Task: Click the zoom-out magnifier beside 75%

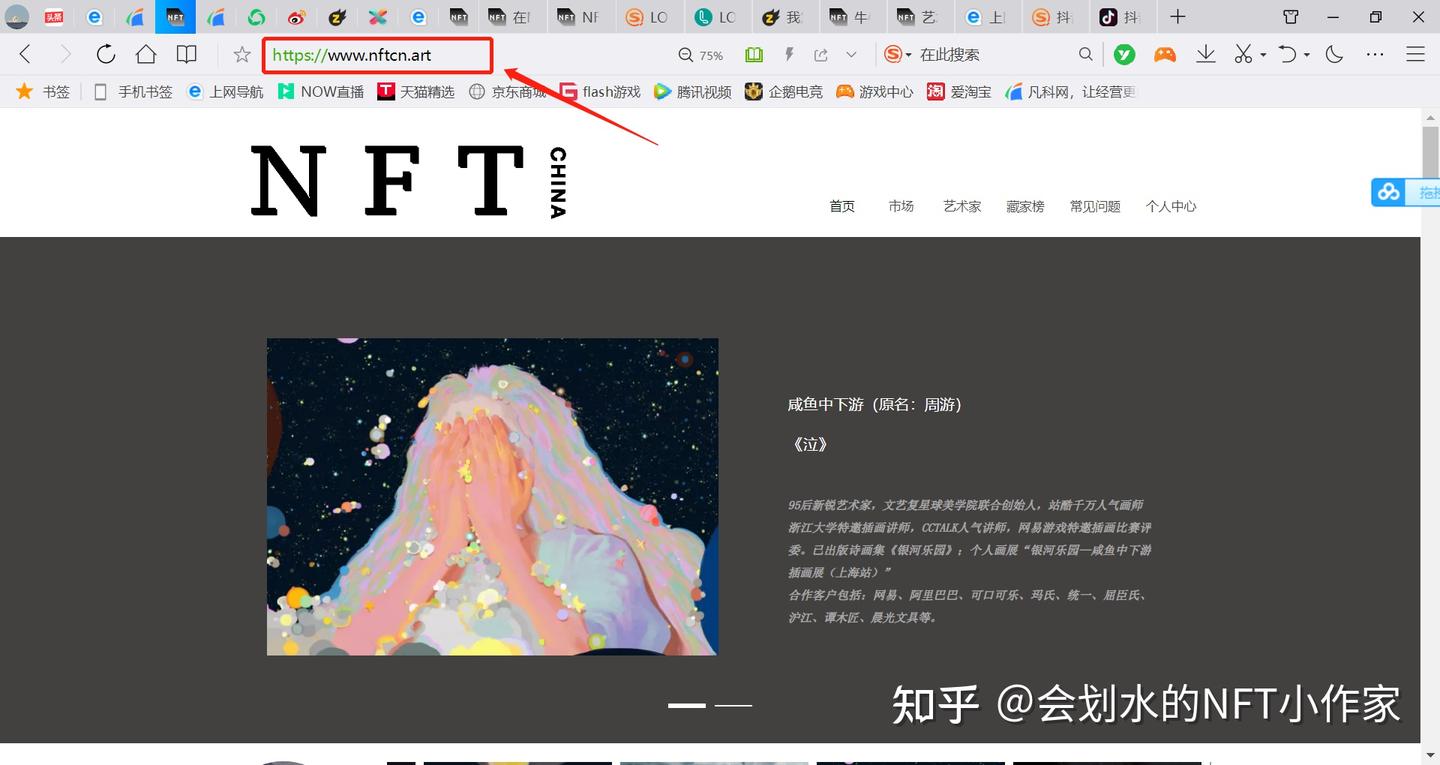Action: point(684,55)
